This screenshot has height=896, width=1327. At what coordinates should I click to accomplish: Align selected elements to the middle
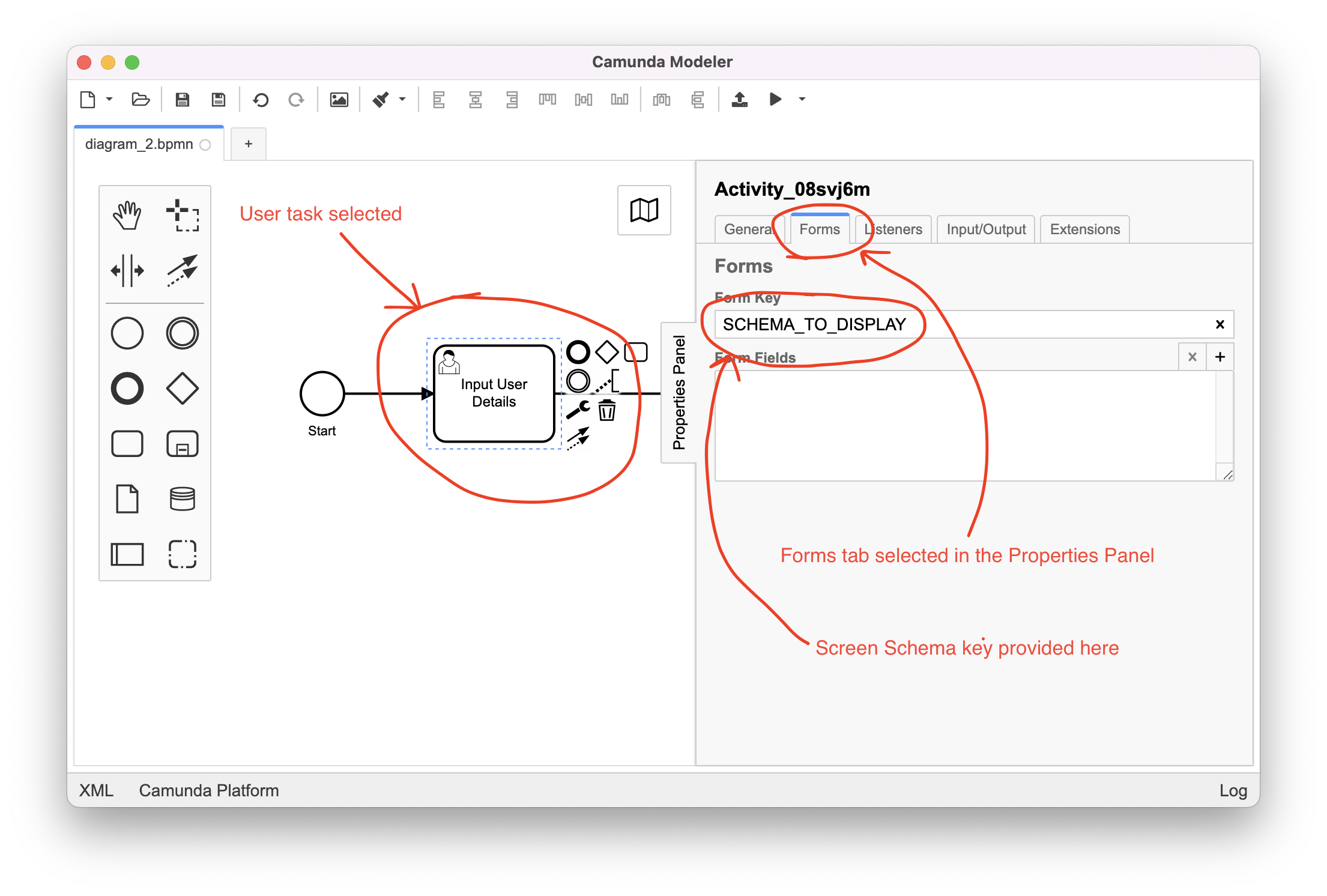click(584, 99)
